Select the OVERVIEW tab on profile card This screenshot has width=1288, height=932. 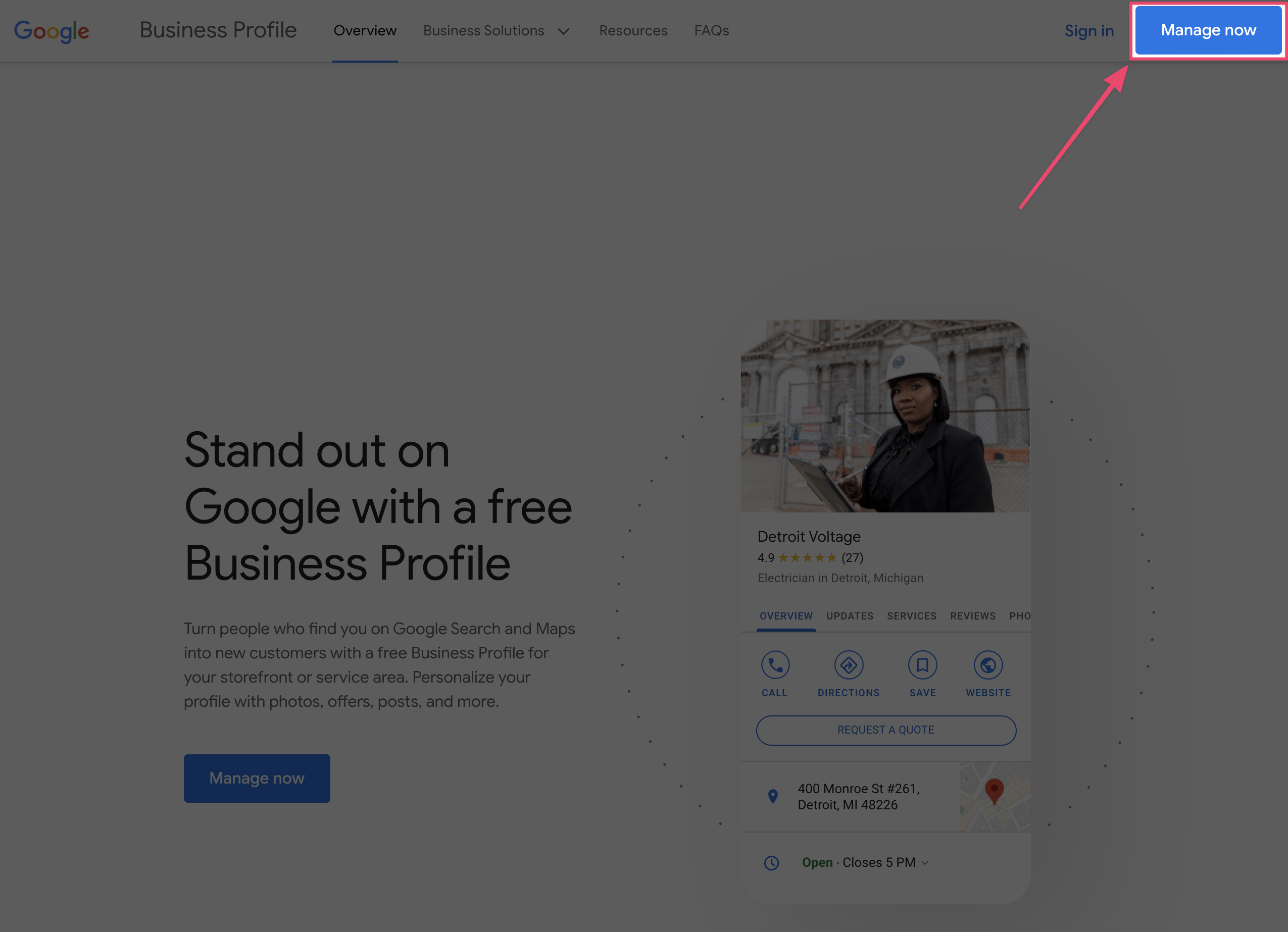click(786, 616)
